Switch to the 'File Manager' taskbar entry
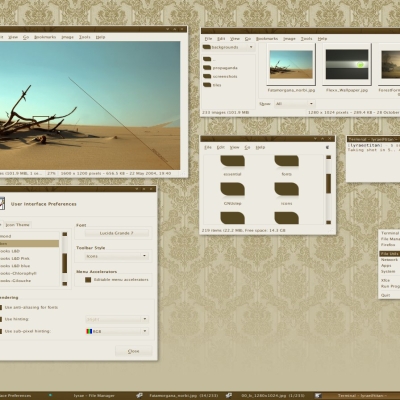 click(94, 396)
